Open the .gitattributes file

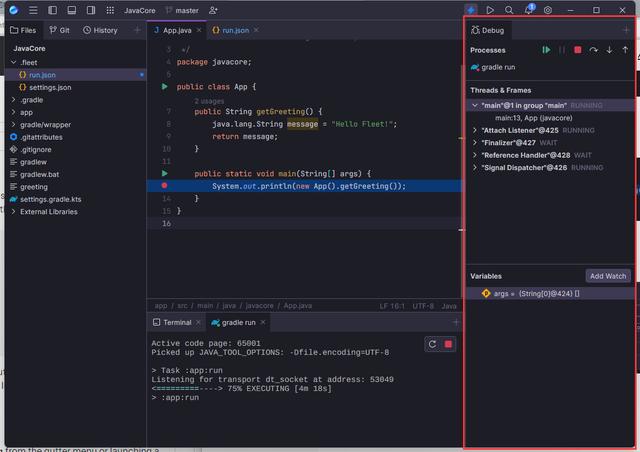[x=76, y=137]
